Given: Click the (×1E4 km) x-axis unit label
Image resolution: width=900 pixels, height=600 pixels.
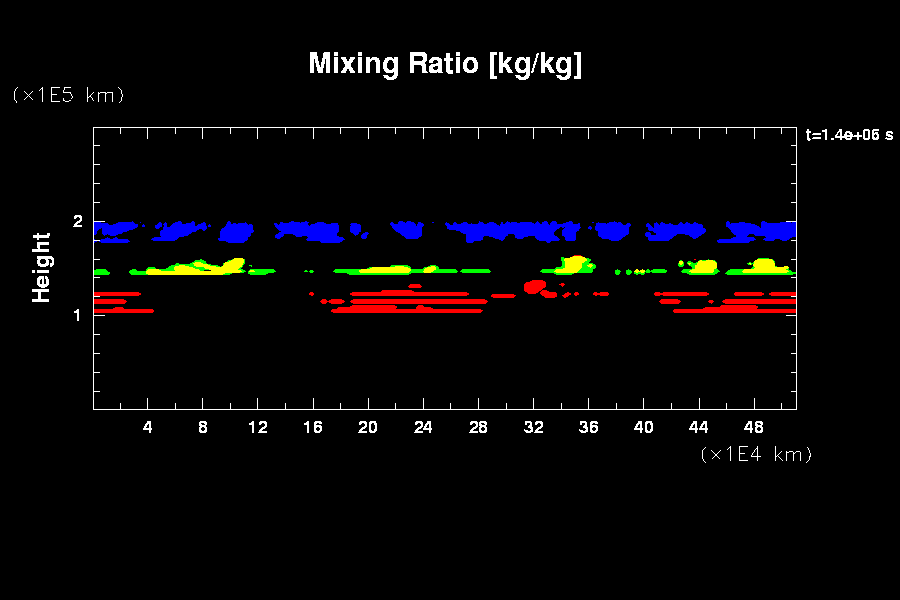Looking at the screenshot, I should [755, 454].
